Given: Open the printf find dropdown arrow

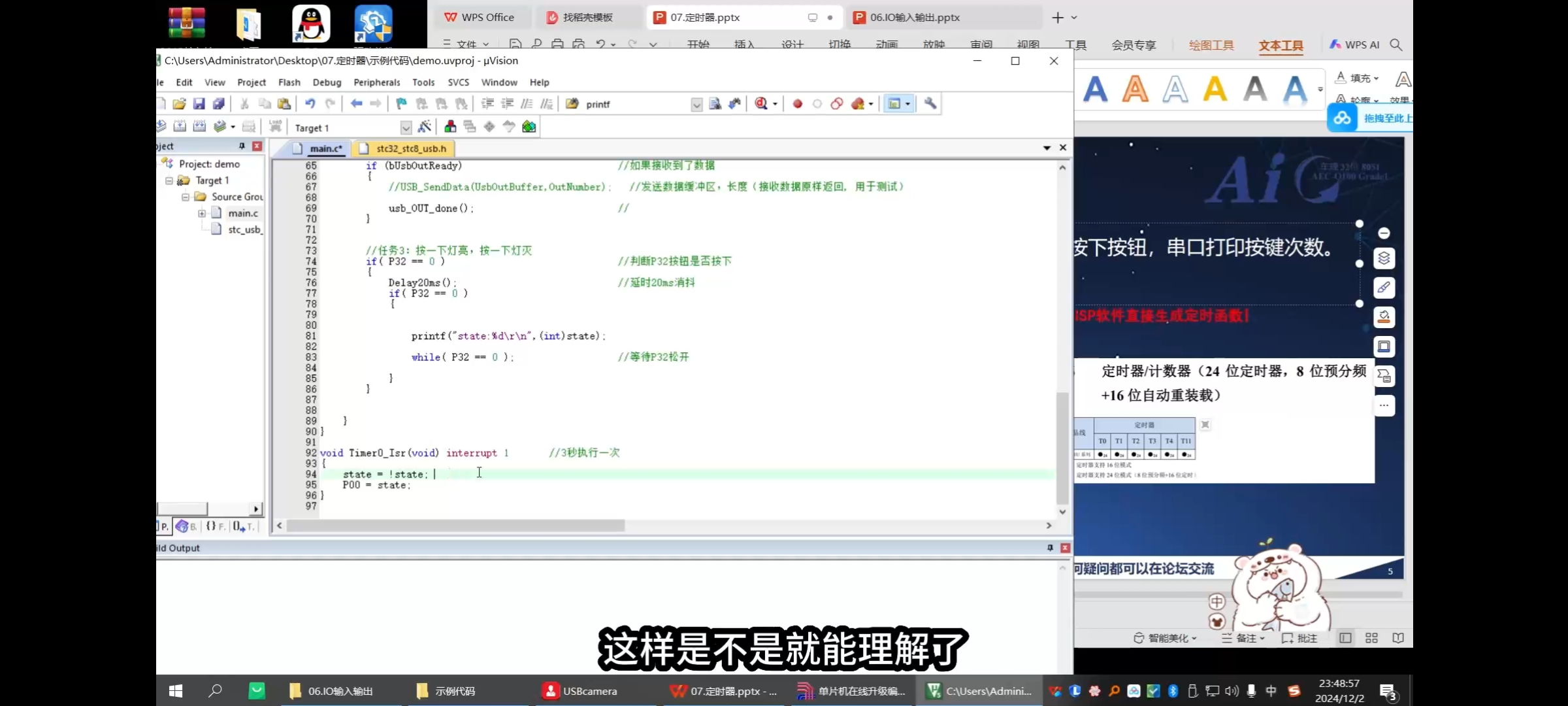Looking at the screenshot, I should click(x=696, y=105).
